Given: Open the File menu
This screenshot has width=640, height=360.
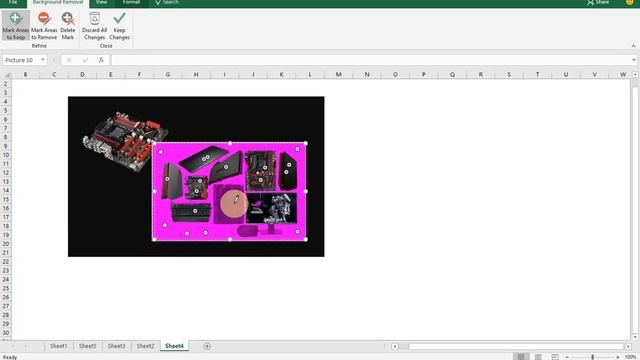Looking at the screenshot, I should [x=13, y=2].
